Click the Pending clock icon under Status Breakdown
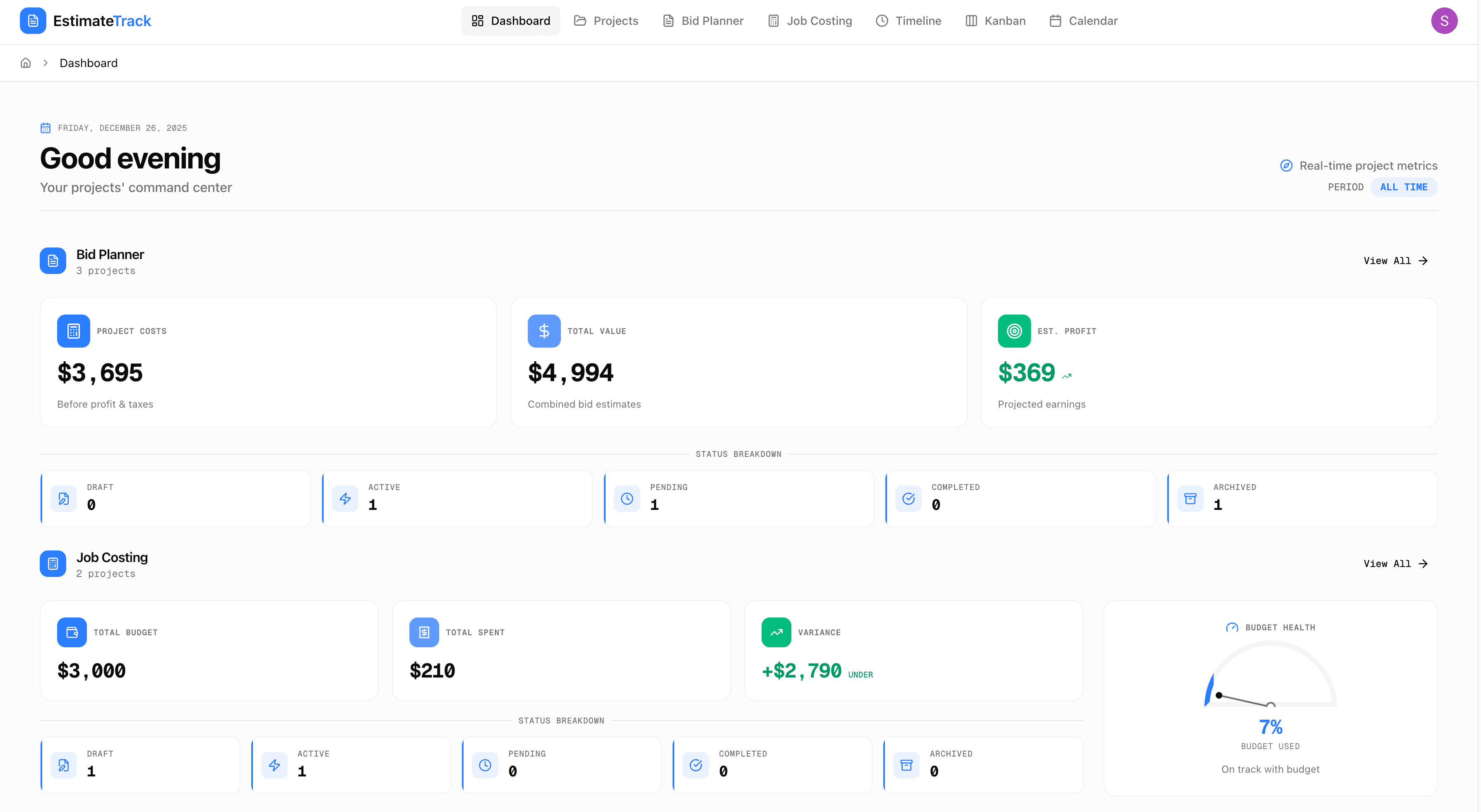 pos(627,498)
